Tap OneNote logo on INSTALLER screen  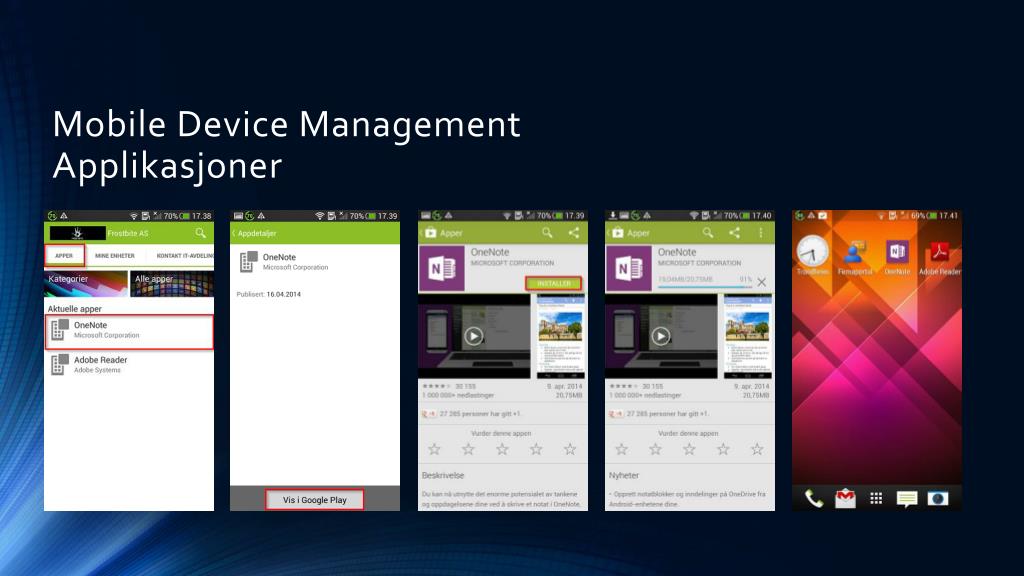441,268
